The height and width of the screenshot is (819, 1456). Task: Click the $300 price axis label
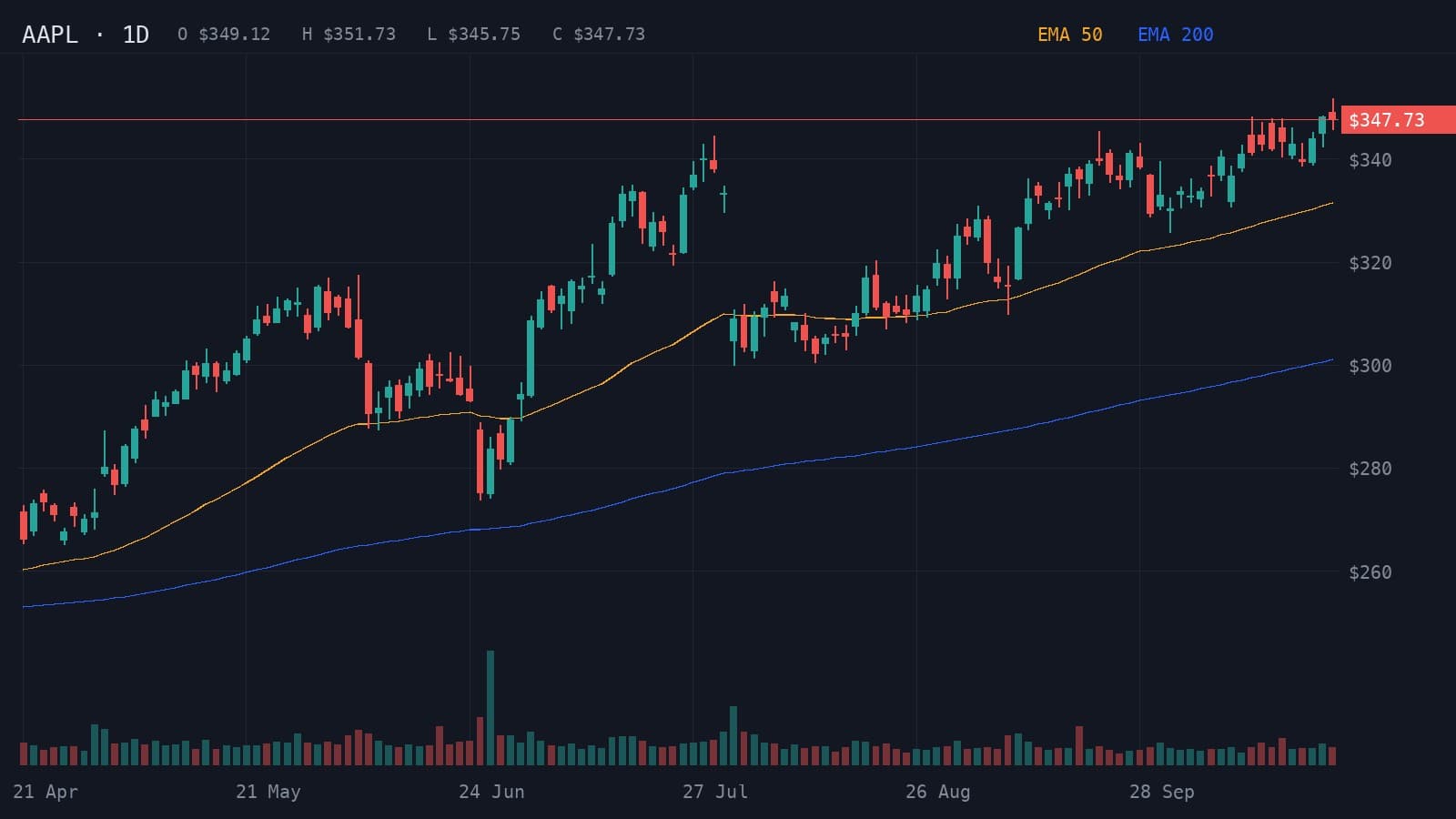click(1370, 366)
